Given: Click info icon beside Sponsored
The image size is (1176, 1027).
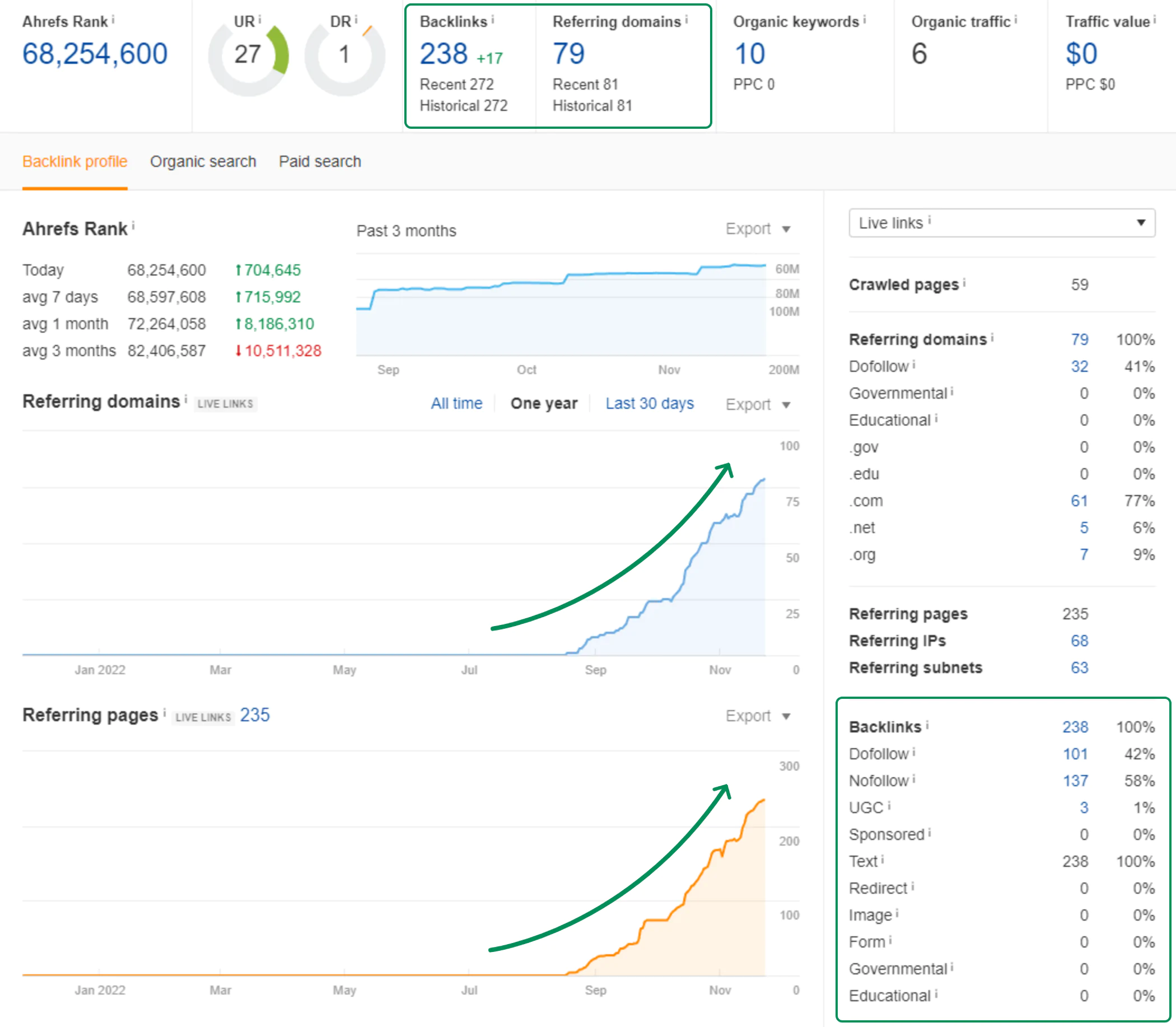Looking at the screenshot, I should point(929,832).
